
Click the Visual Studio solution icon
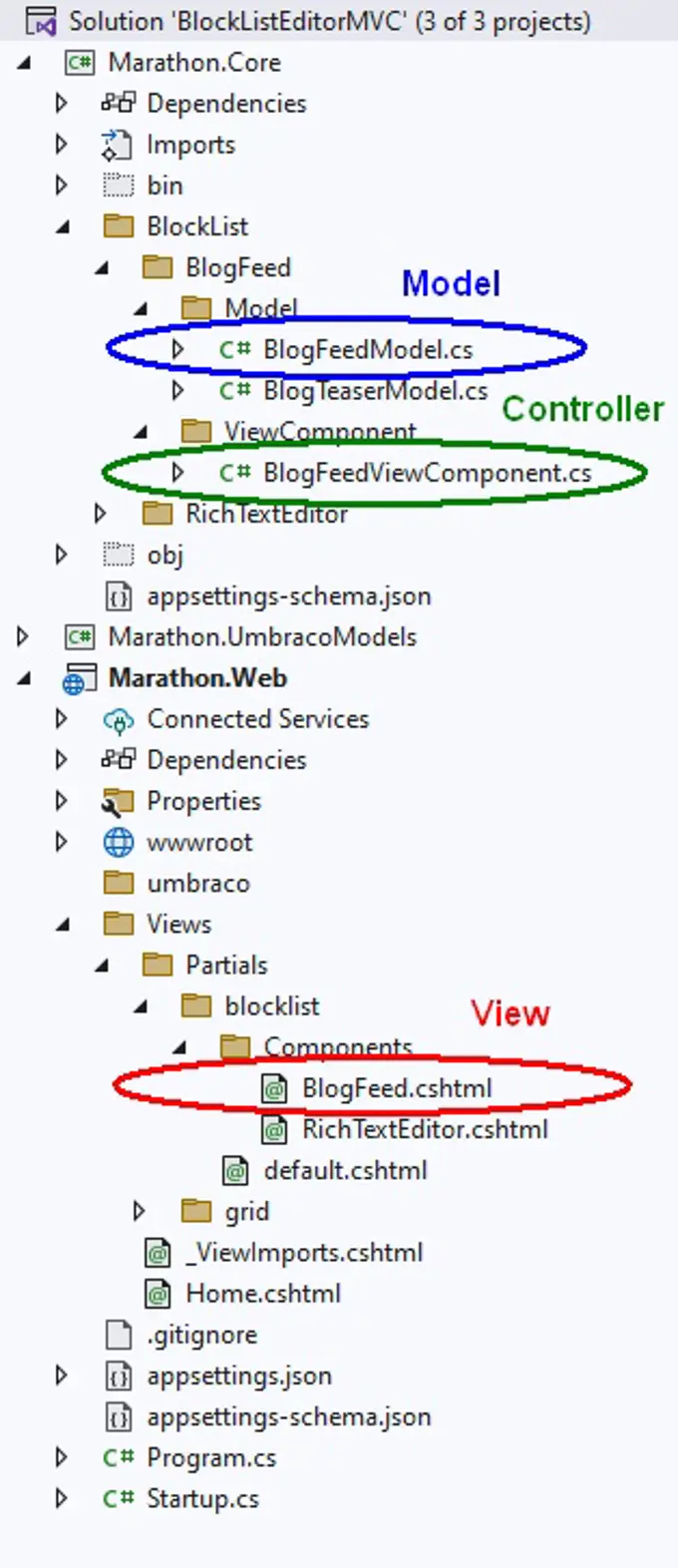pyautogui.click(x=41, y=22)
